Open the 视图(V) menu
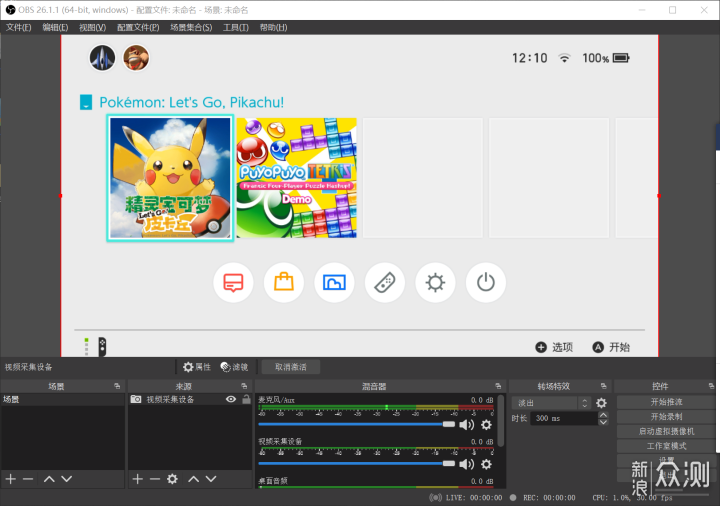 92,28
